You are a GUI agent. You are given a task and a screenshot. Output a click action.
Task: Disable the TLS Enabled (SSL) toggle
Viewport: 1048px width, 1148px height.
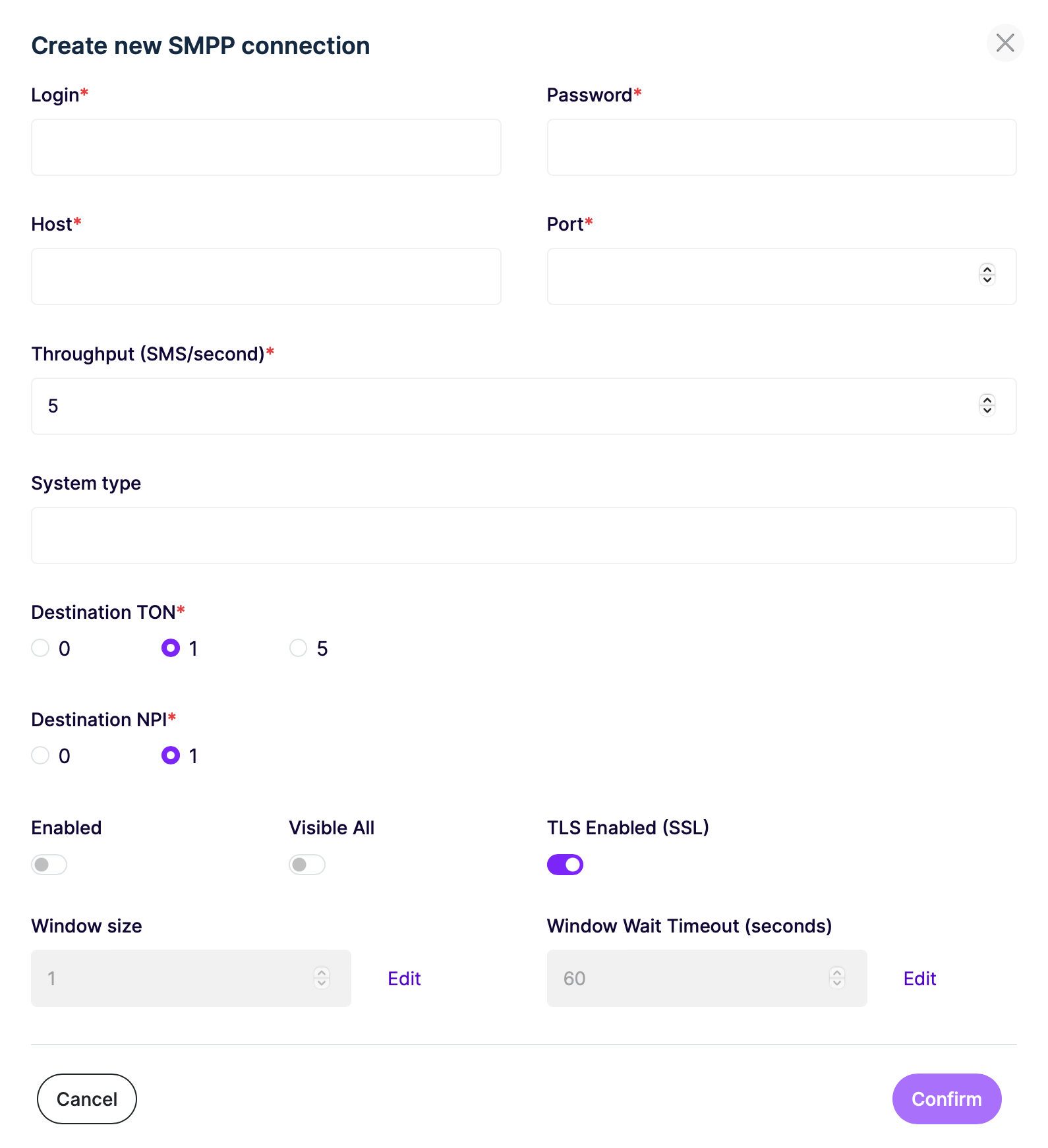pos(565,865)
